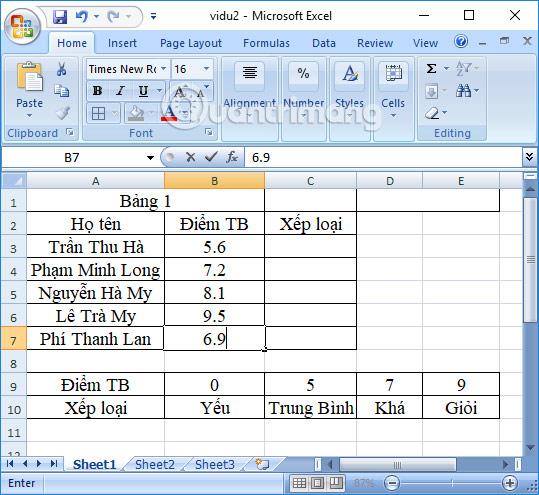The height and width of the screenshot is (495, 539).
Task: Click the Clear eraser icon
Action: click(x=432, y=113)
